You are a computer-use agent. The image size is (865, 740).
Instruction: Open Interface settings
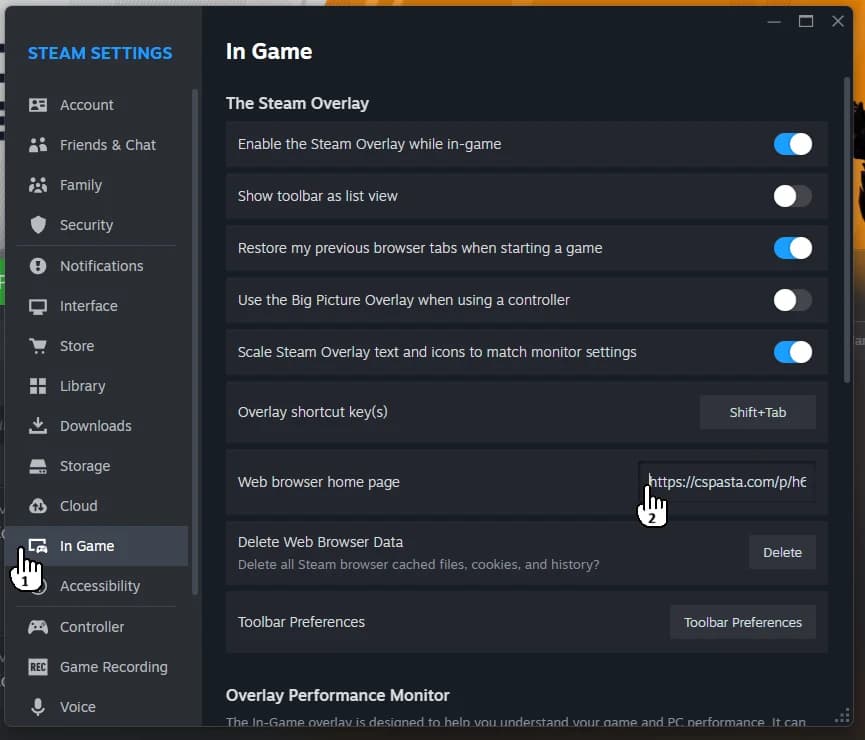pos(88,306)
